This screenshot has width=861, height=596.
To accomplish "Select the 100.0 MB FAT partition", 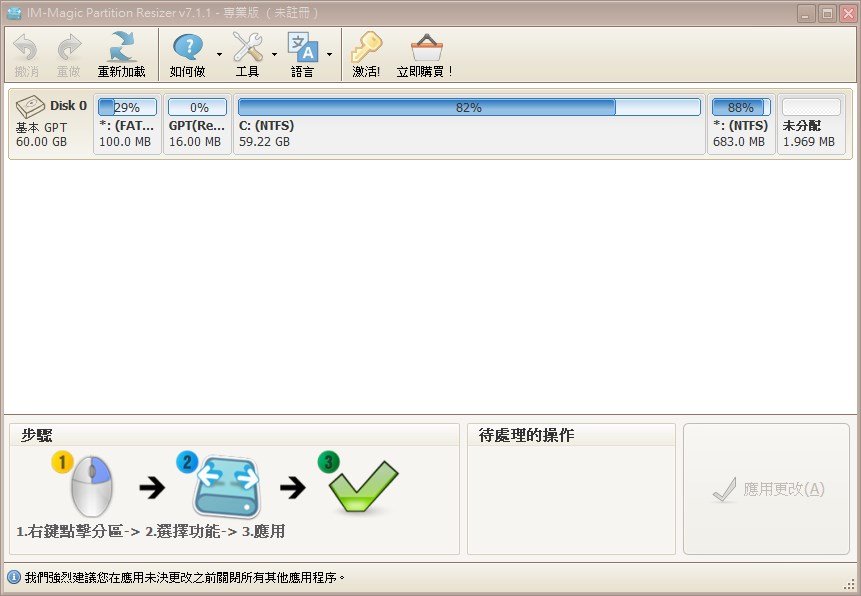I will pos(127,124).
